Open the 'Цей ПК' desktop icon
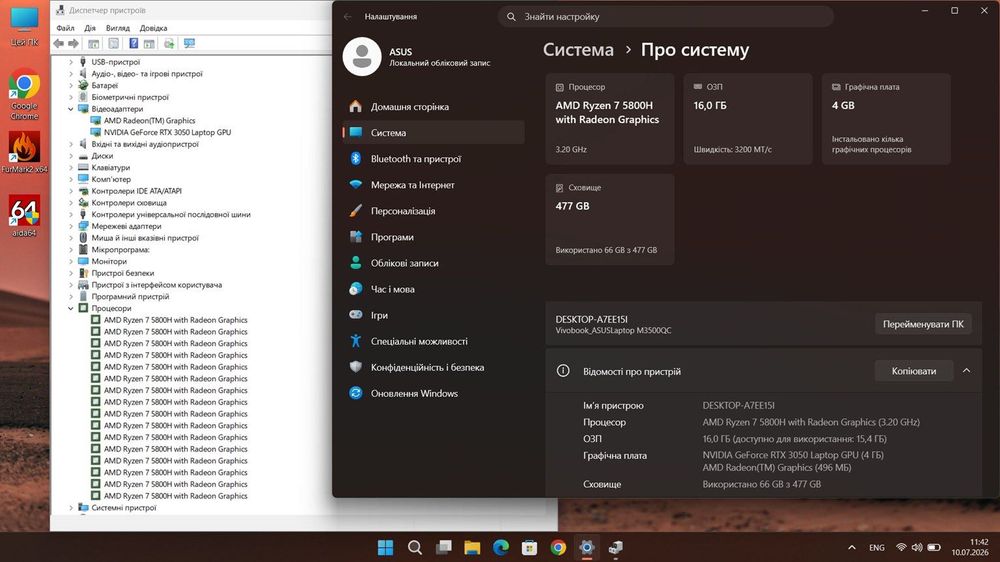The width and height of the screenshot is (1000, 562). tap(24, 27)
